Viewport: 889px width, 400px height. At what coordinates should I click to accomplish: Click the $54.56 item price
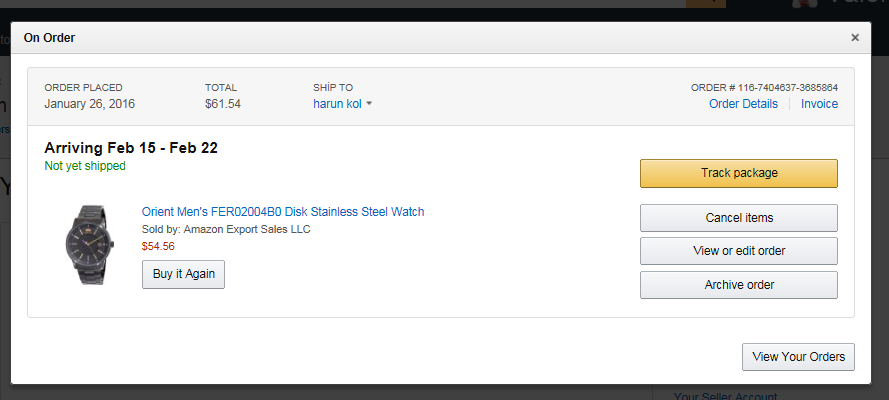[158, 245]
